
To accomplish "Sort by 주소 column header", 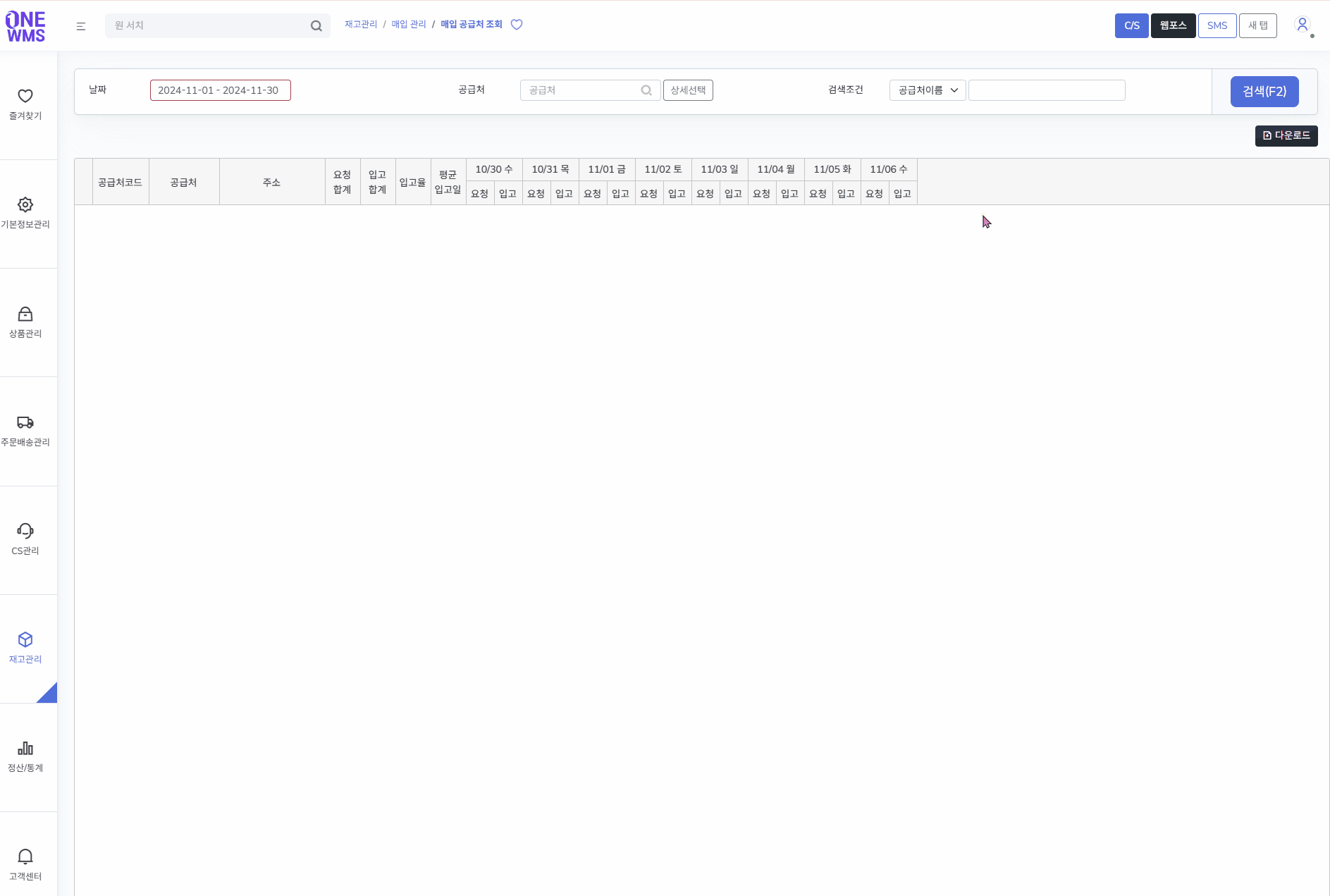I will pyautogui.click(x=272, y=182).
